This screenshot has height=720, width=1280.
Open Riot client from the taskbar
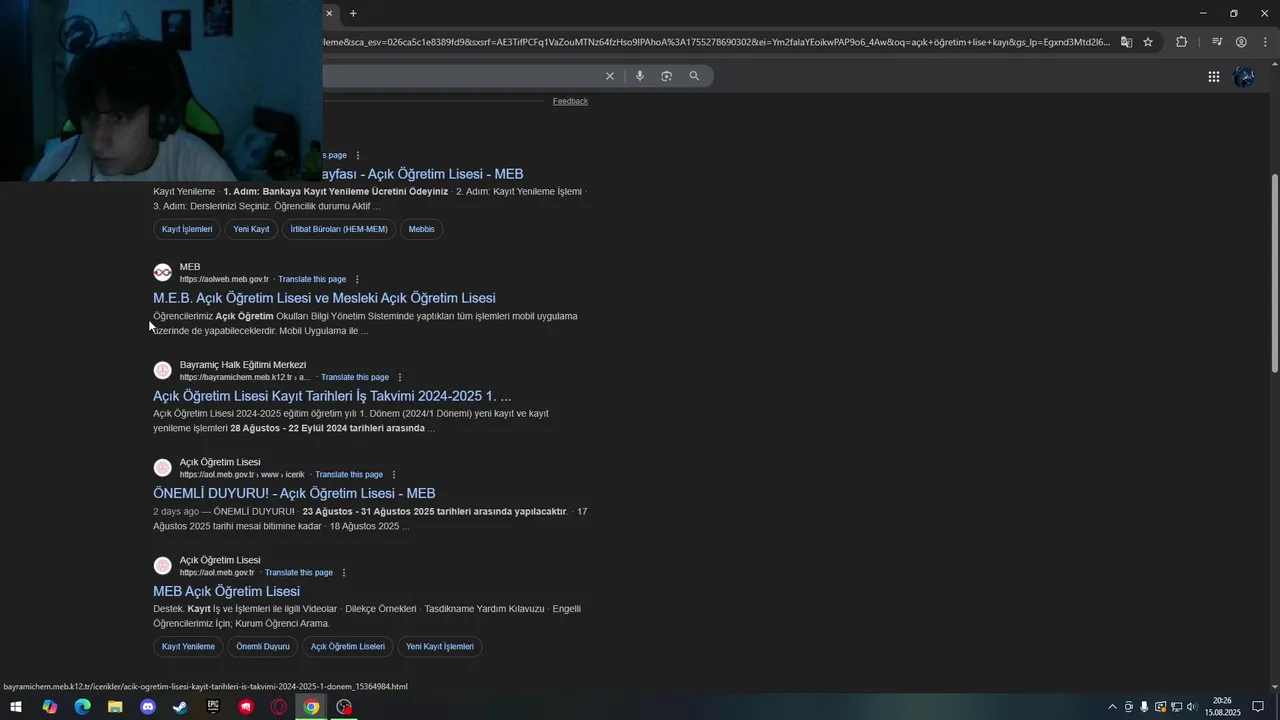[246, 707]
